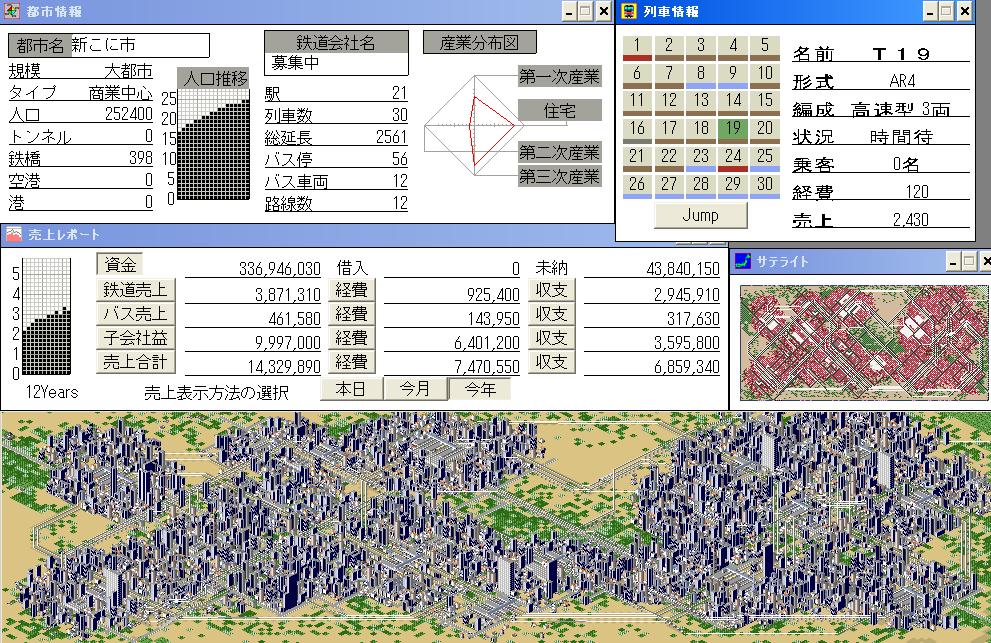Select train number 30 in the train grid
This screenshot has width=991, height=643.
click(765, 186)
